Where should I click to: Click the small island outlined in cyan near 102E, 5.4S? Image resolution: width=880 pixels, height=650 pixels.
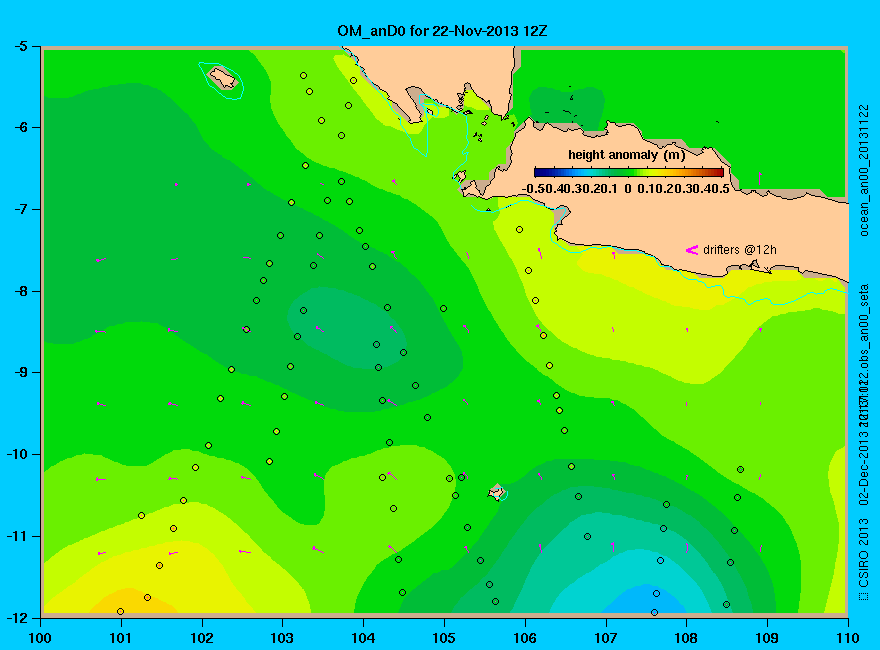click(x=222, y=78)
